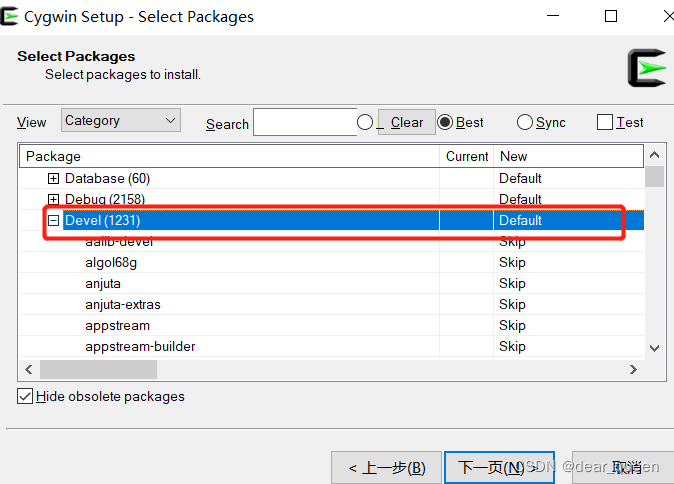Click the Cygwin title bar icon
Viewport: 674px width, 484px height.
(9, 16)
